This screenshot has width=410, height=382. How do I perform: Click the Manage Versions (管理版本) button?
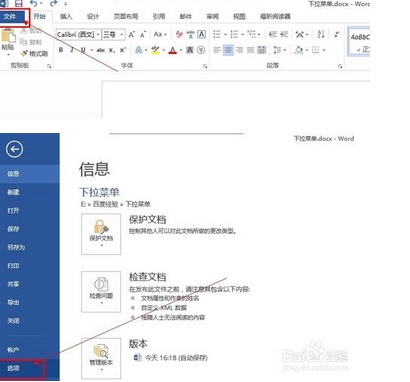[101, 358]
